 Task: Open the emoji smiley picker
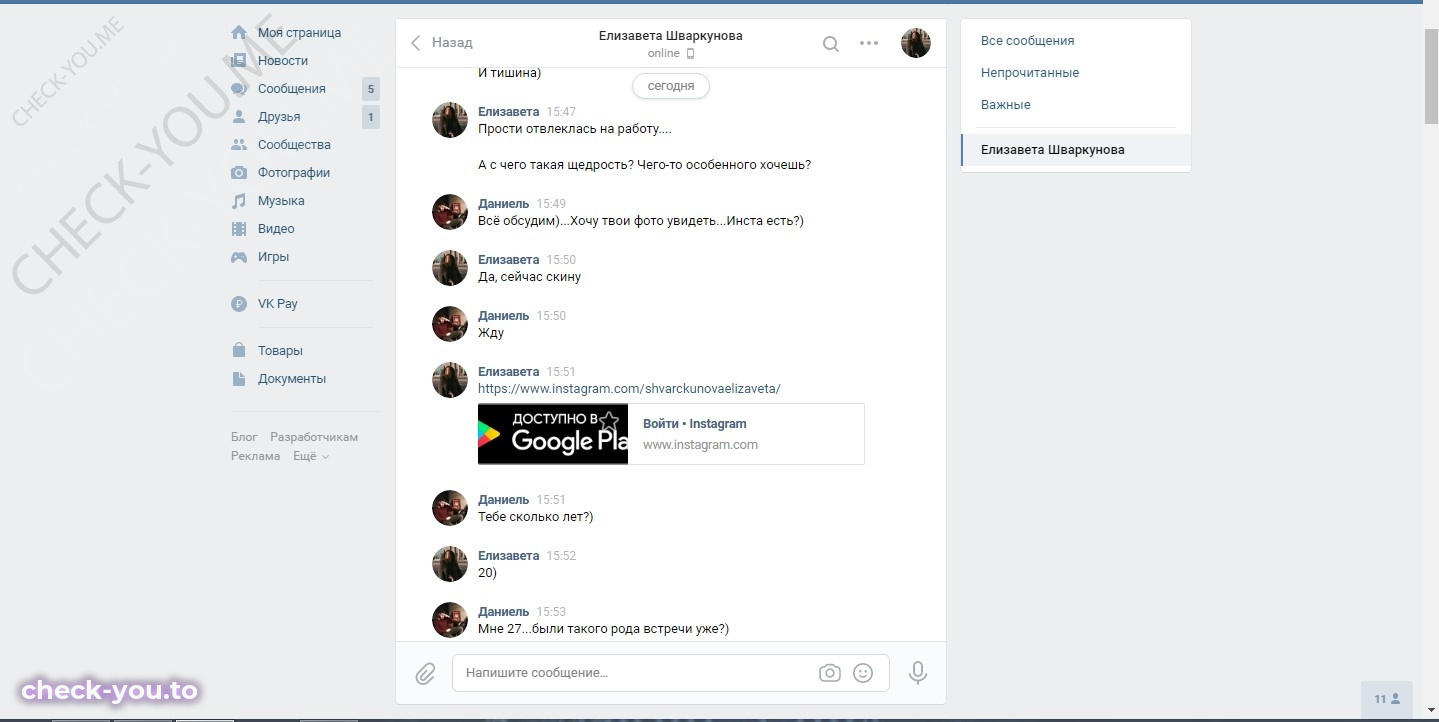tap(863, 673)
